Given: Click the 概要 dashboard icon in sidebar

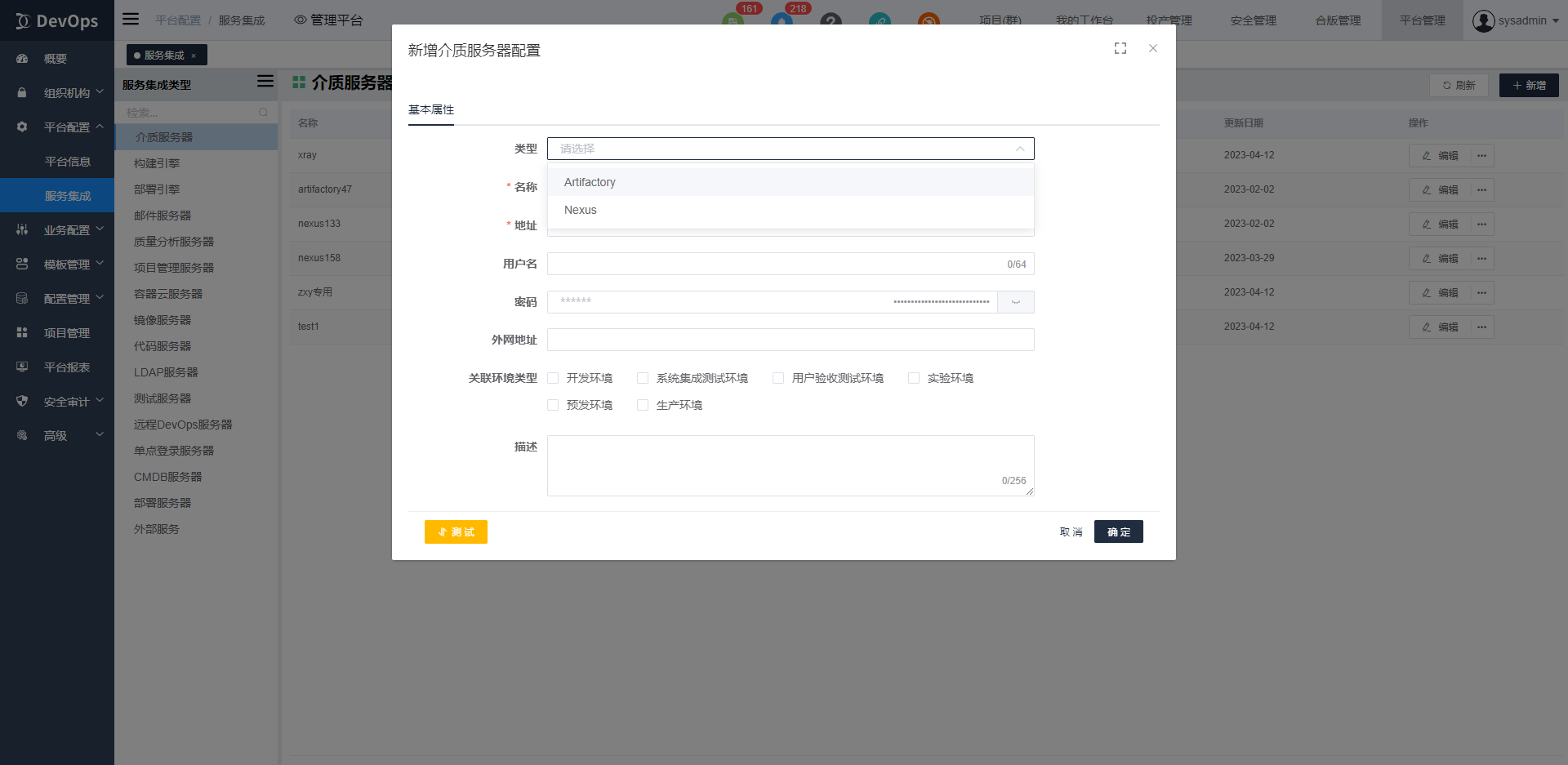Looking at the screenshot, I should point(22,59).
